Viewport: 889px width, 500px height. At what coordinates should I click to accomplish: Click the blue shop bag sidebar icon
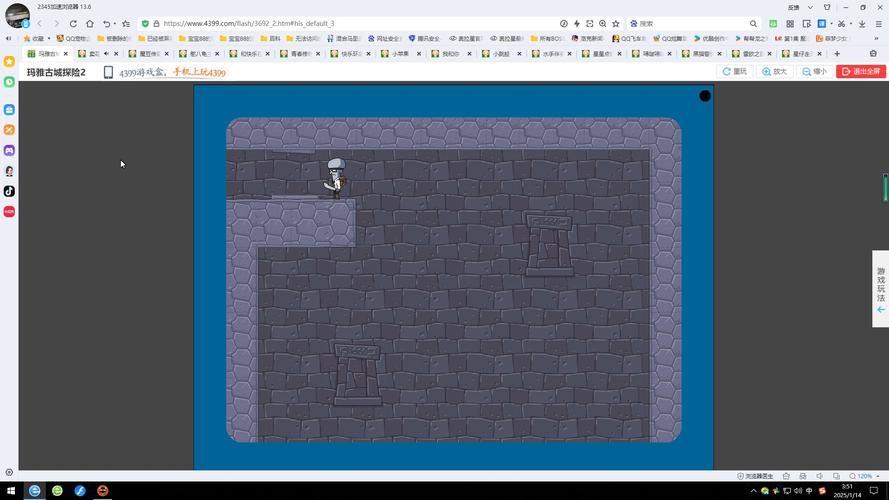[x=9, y=109]
